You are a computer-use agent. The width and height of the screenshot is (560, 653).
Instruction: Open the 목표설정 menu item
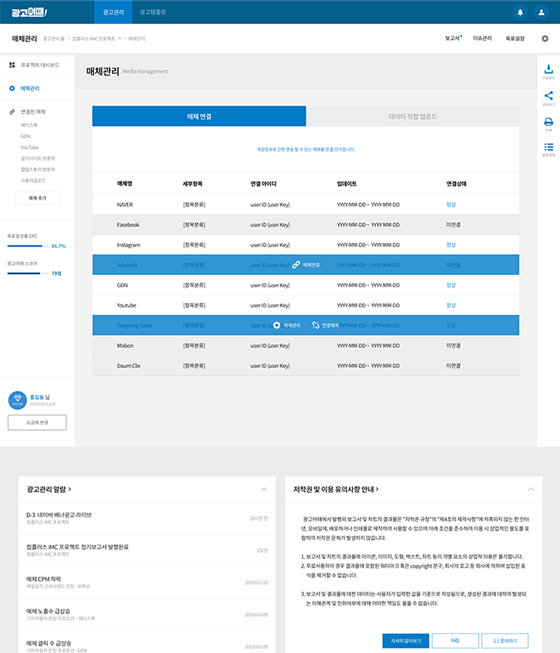pos(515,38)
